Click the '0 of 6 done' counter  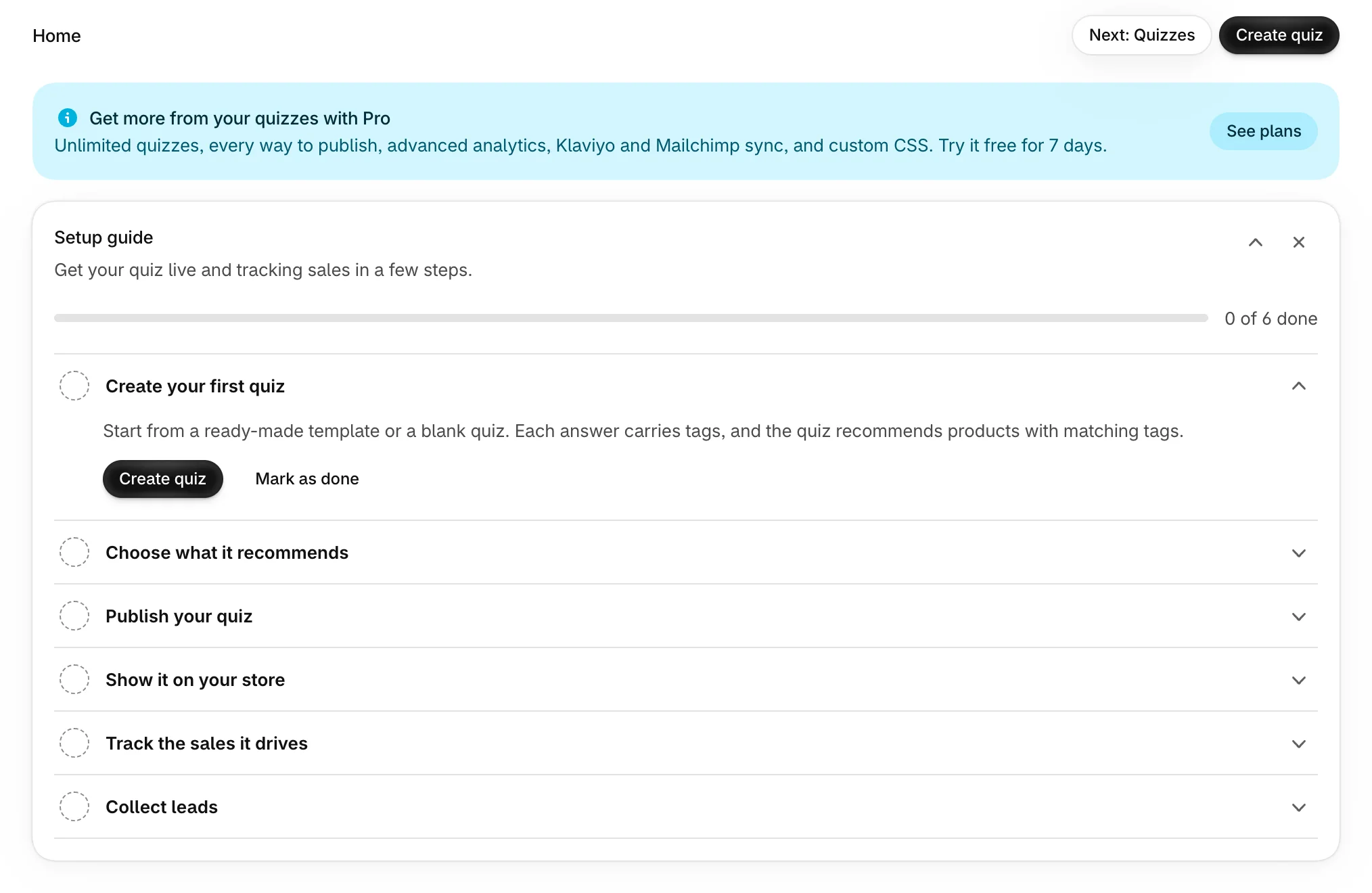[1271, 319]
